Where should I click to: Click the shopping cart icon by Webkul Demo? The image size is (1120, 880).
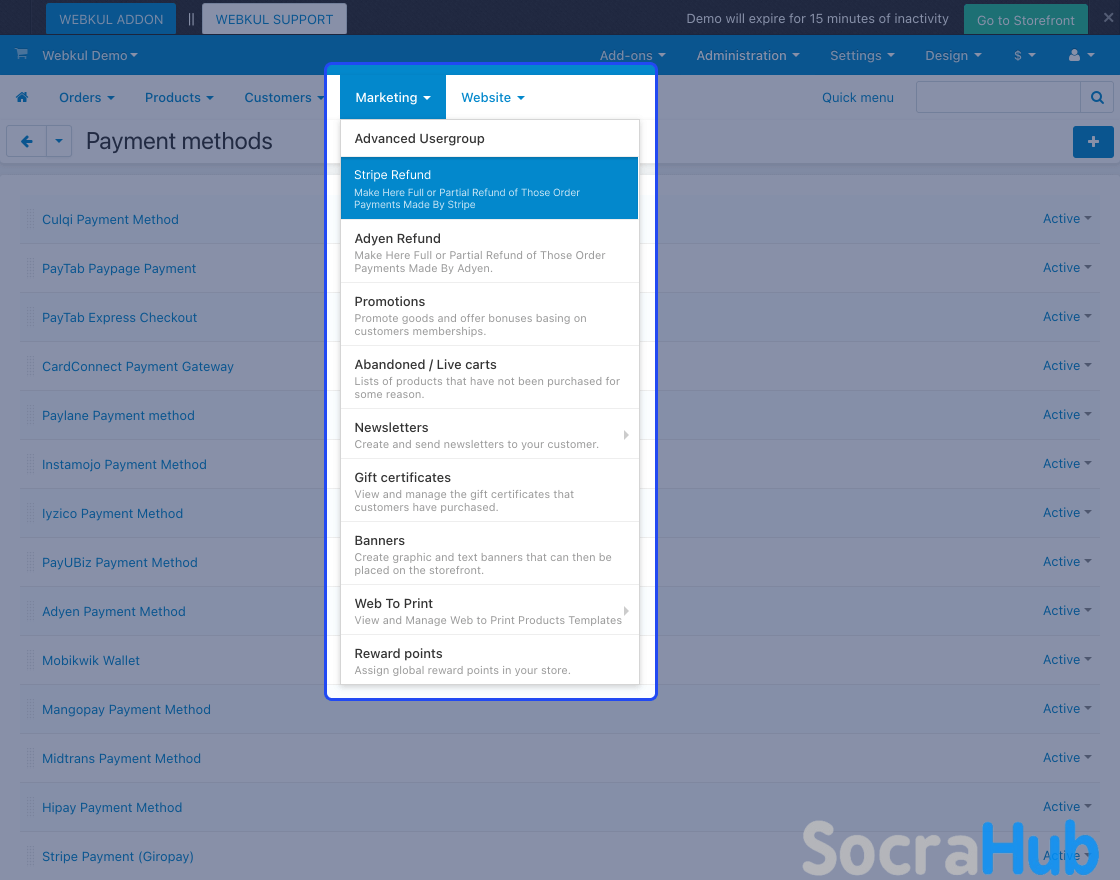click(x=21, y=54)
